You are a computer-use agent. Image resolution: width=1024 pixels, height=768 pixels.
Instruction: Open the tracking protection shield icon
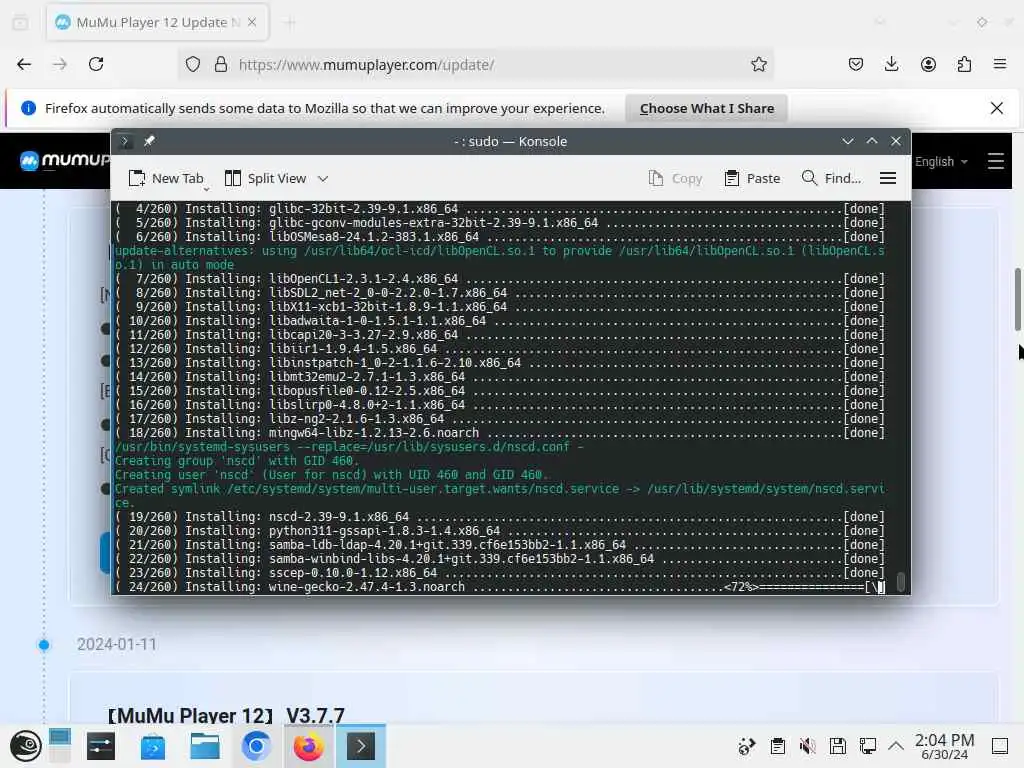click(193, 65)
